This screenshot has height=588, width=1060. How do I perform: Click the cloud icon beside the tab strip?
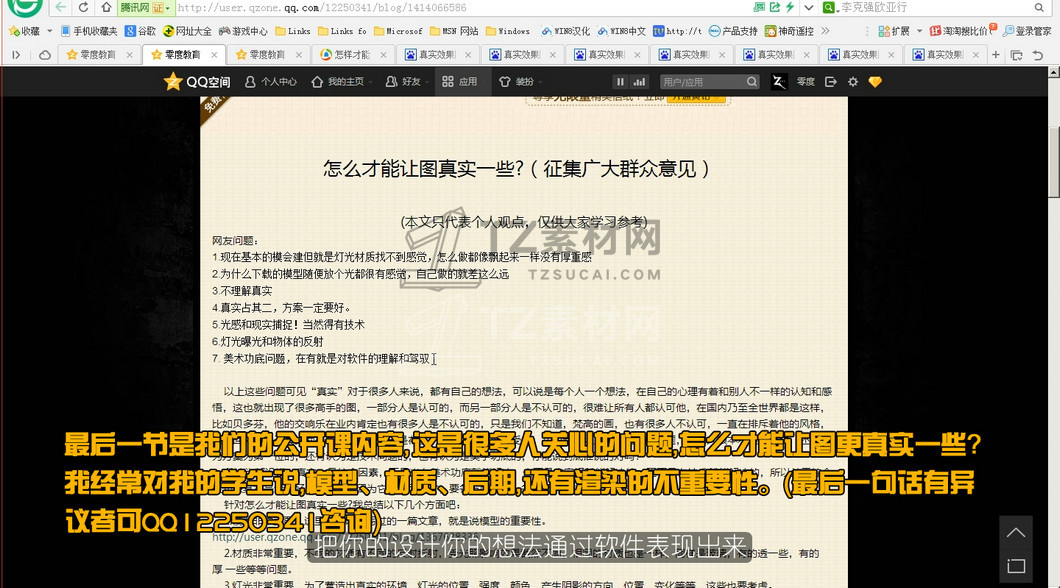pos(45,55)
